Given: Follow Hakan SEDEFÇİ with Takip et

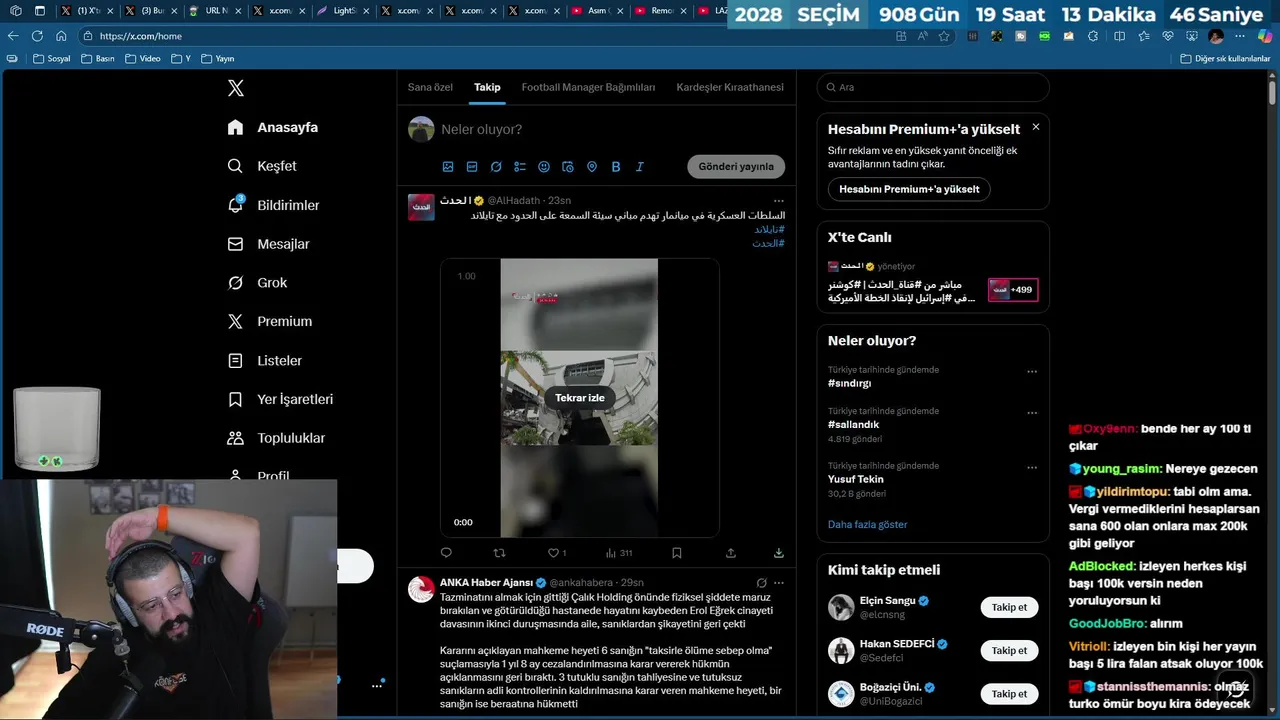Looking at the screenshot, I should [1009, 651].
